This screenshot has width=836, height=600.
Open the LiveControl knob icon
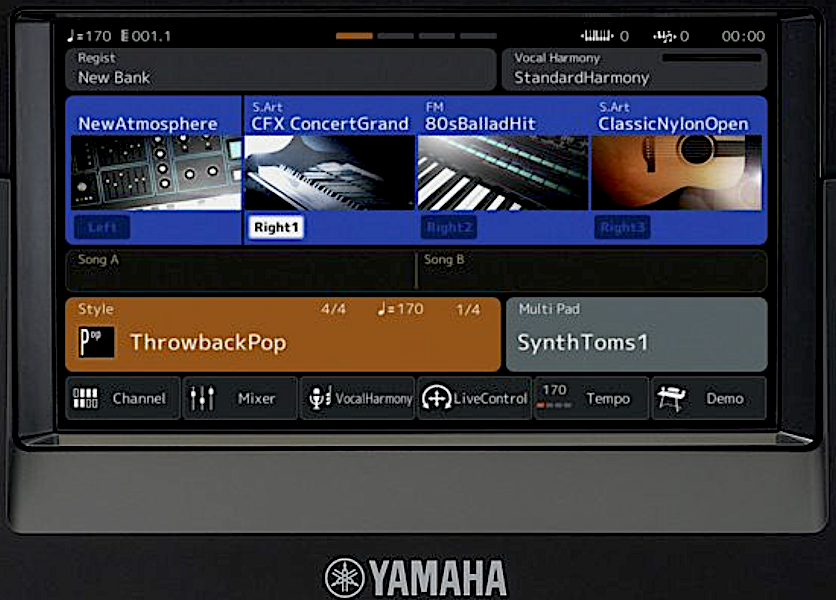(437, 398)
